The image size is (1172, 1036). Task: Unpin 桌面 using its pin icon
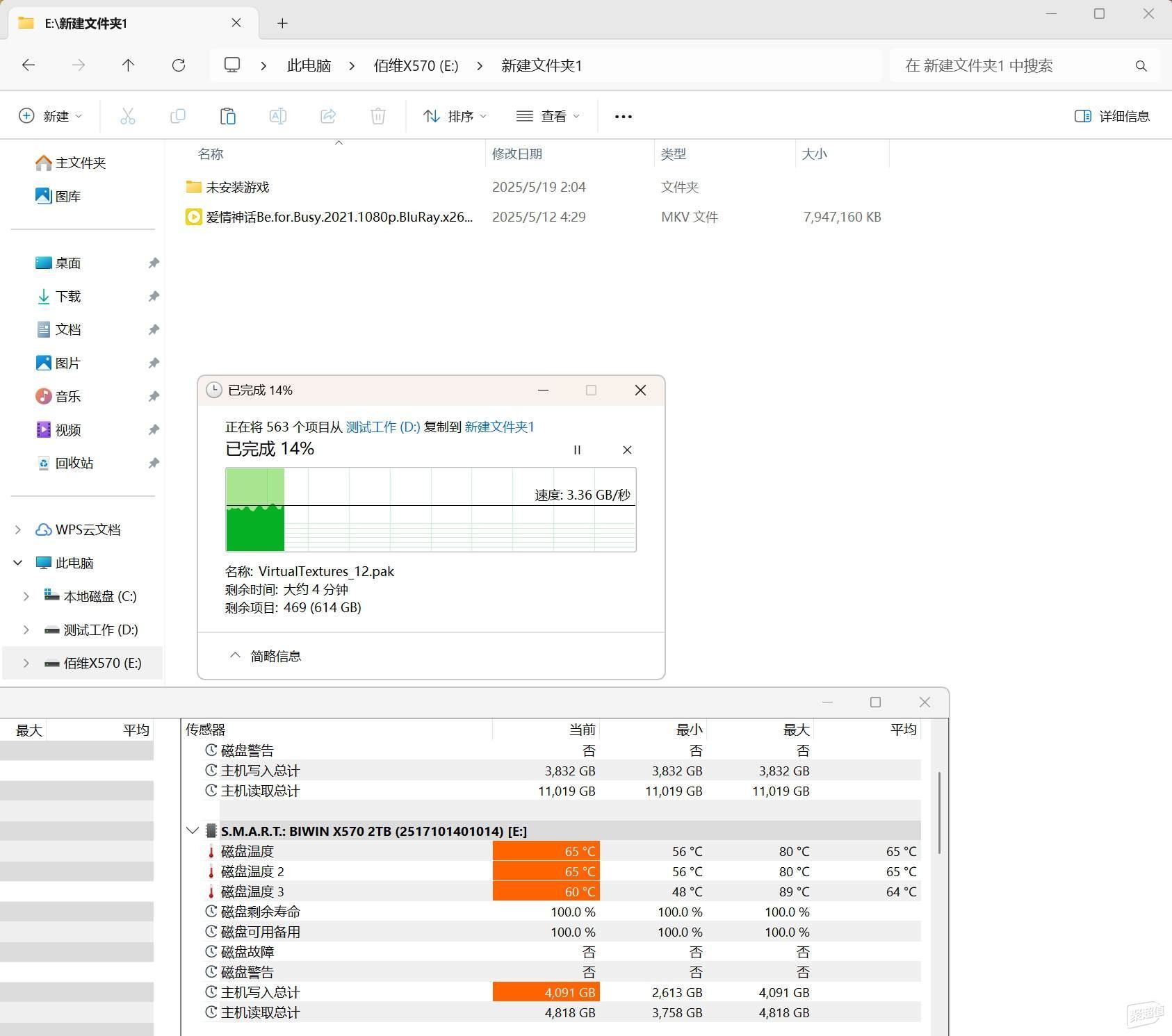click(154, 263)
